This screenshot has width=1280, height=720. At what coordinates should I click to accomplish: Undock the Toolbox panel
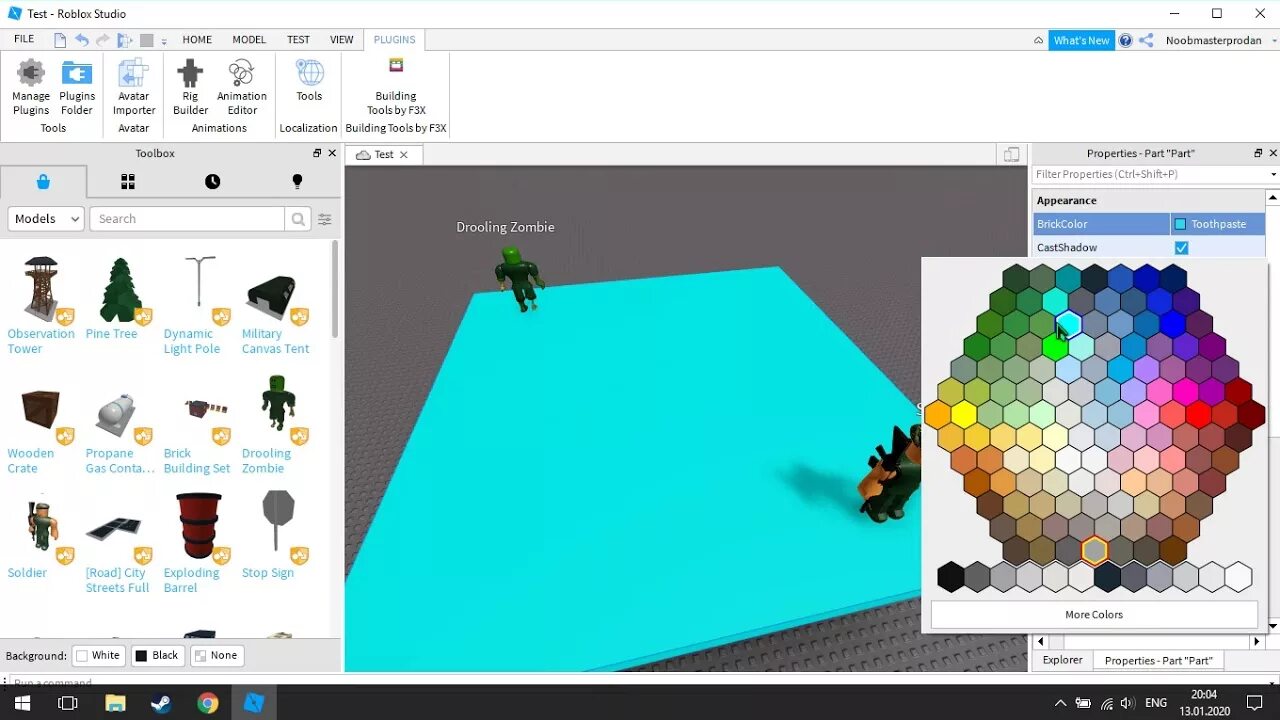pos(317,153)
